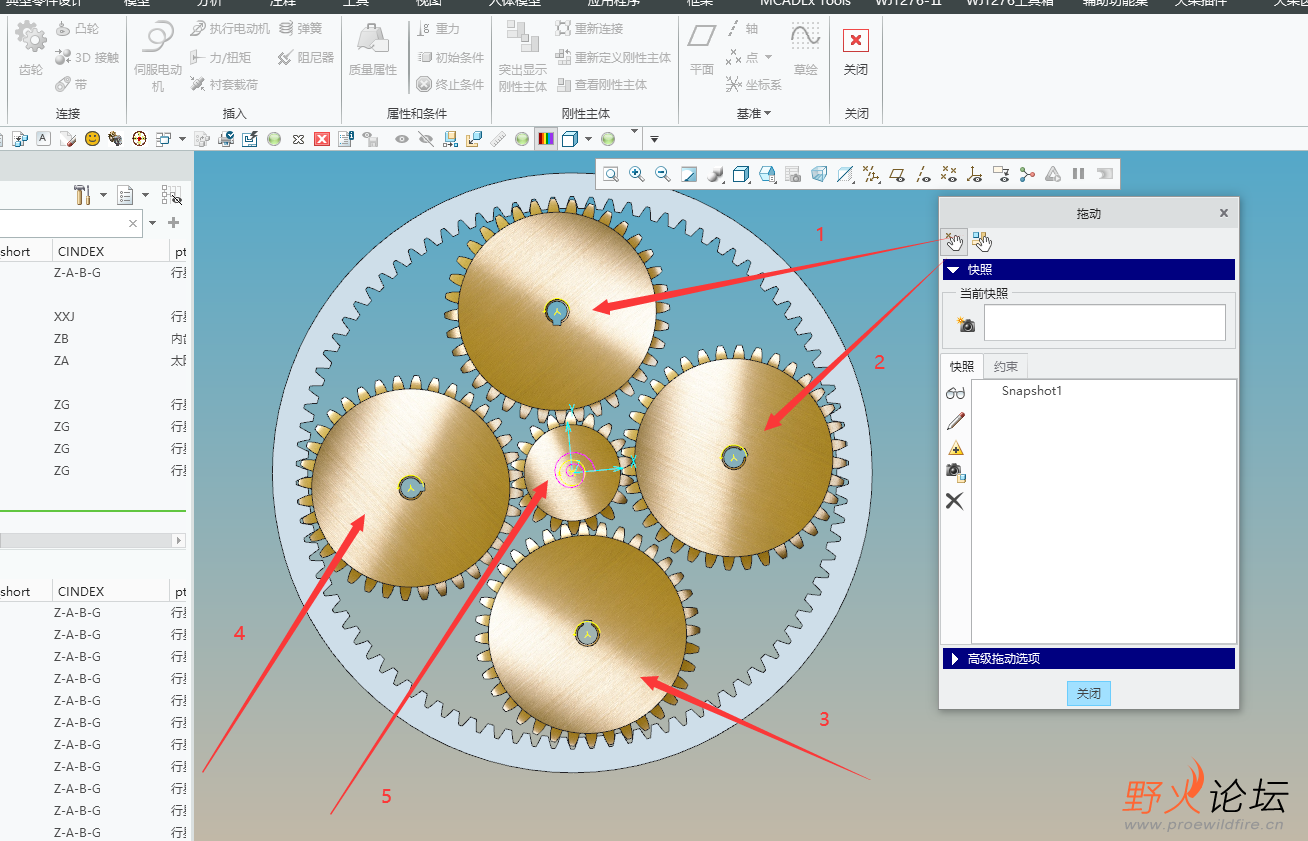Image resolution: width=1308 pixels, height=841 pixels.
Task: Toggle model tree column visibility icon
Action: (x=172, y=195)
